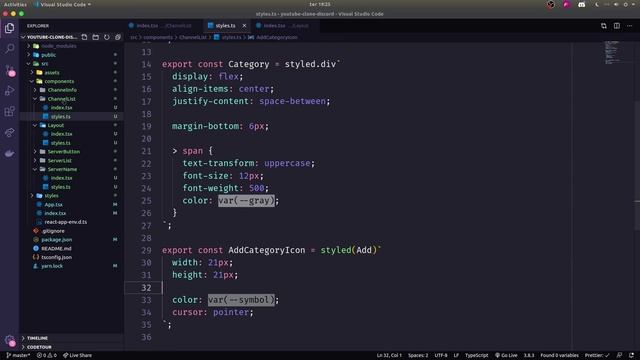Viewport: 640px width, 360px height.
Task: Expand the ServerList folder
Action: click(x=71, y=160)
